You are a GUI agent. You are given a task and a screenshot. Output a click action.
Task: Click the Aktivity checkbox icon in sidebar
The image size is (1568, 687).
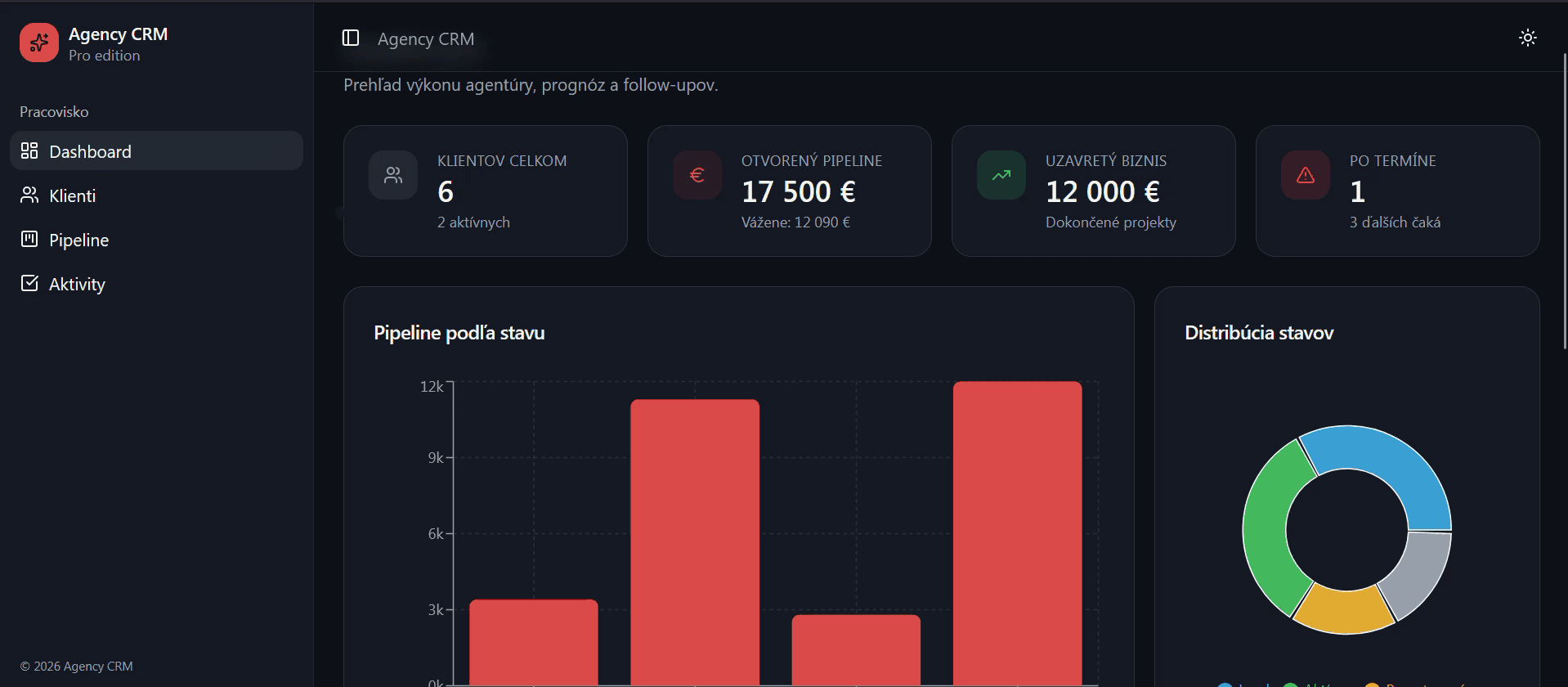[x=29, y=283]
